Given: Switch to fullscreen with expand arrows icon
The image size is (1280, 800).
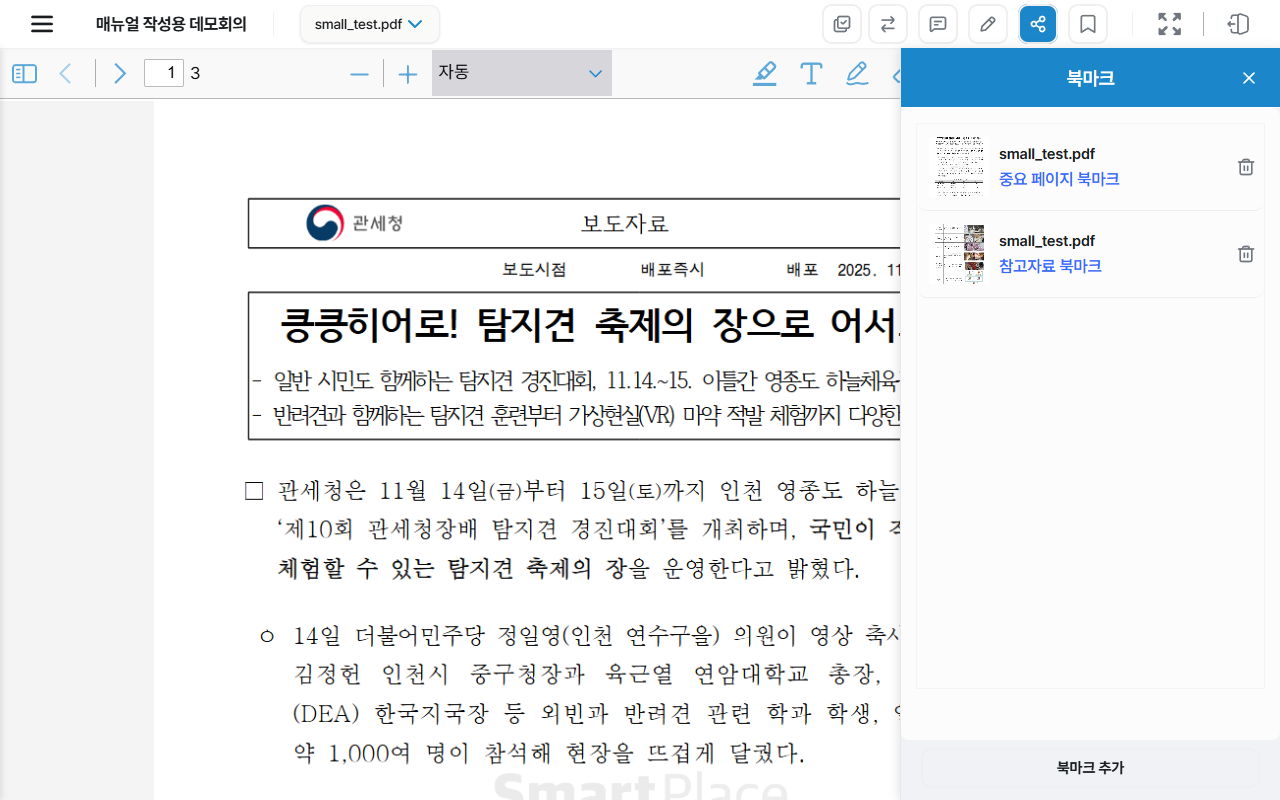Looking at the screenshot, I should (x=1169, y=24).
